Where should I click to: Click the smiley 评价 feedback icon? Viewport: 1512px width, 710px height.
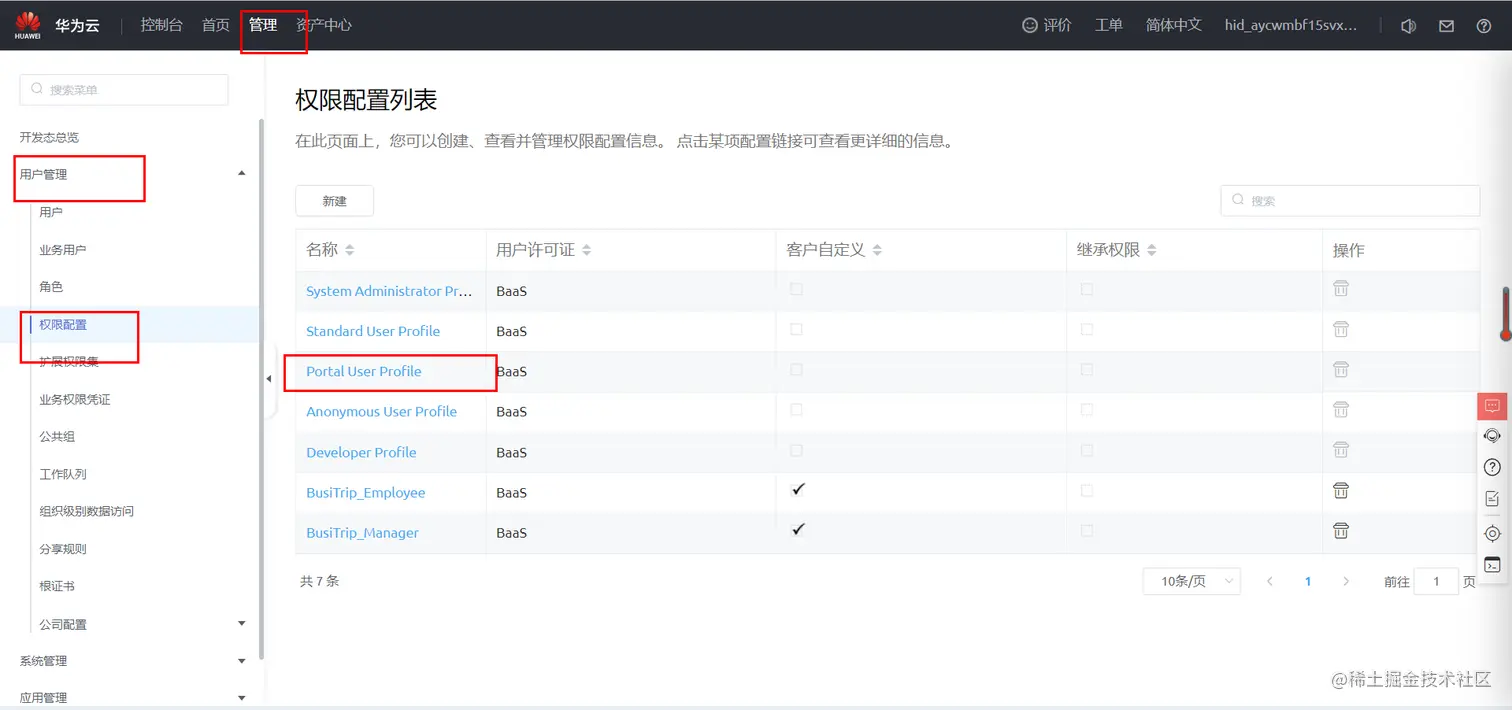pyautogui.click(x=1030, y=25)
